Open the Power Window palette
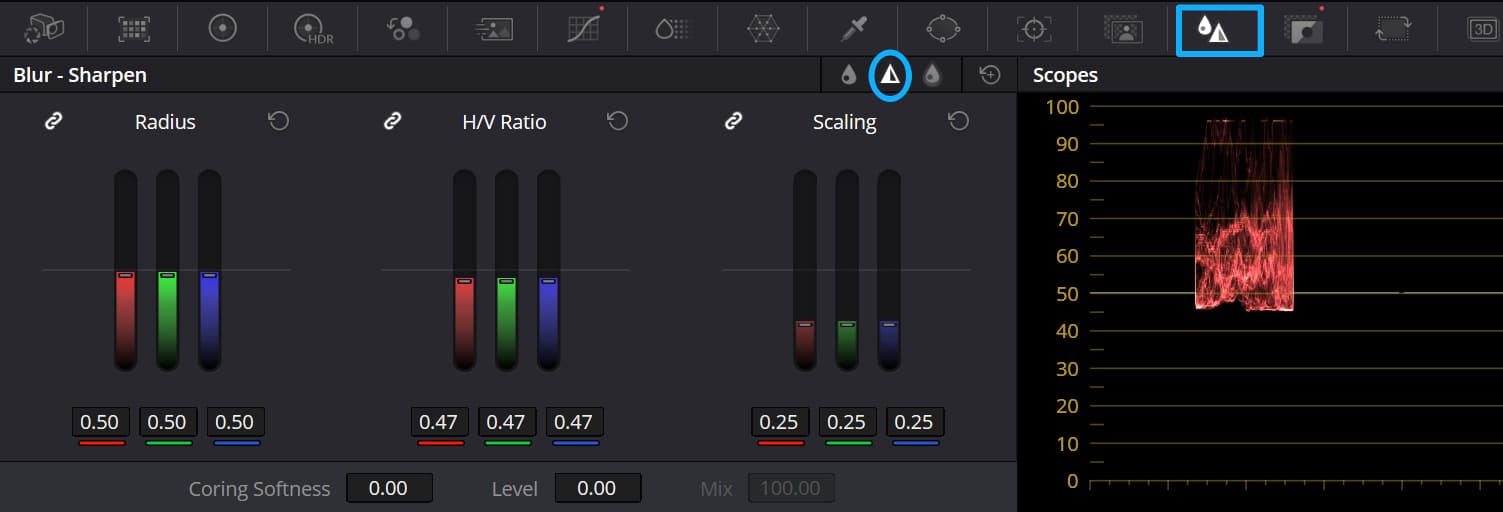This screenshot has width=1503, height=512. click(x=943, y=29)
